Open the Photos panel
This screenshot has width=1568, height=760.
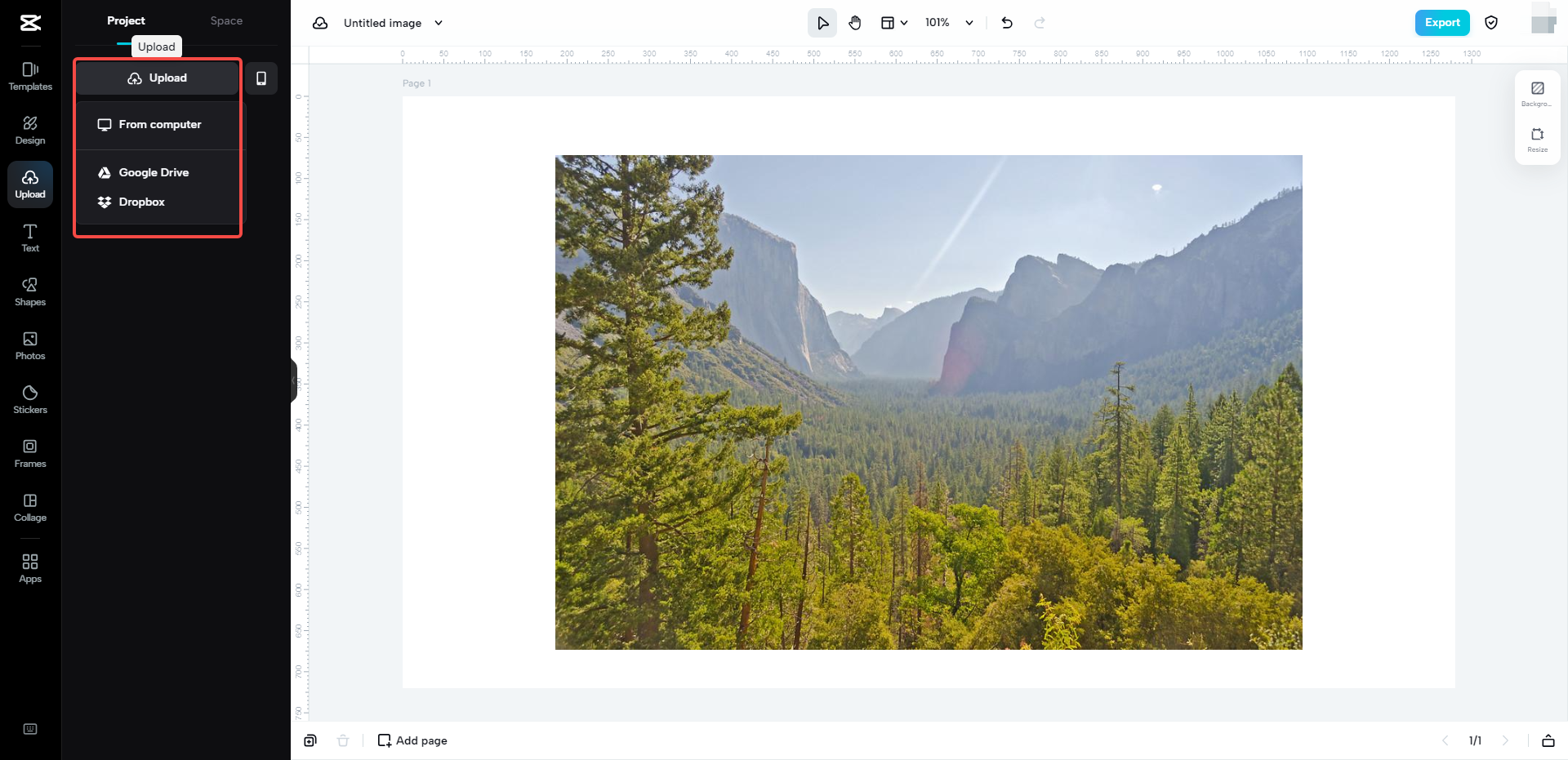pyautogui.click(x=30, y=346)
